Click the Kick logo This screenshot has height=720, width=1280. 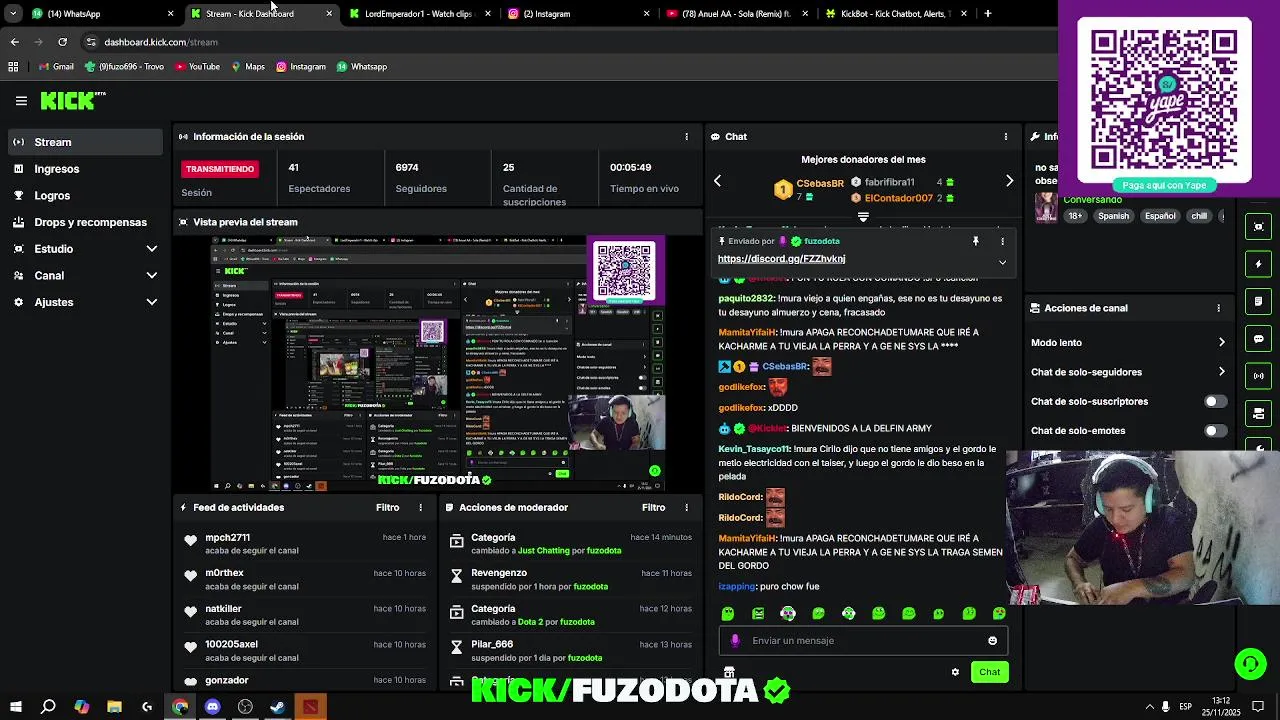[x=72, y=100]
